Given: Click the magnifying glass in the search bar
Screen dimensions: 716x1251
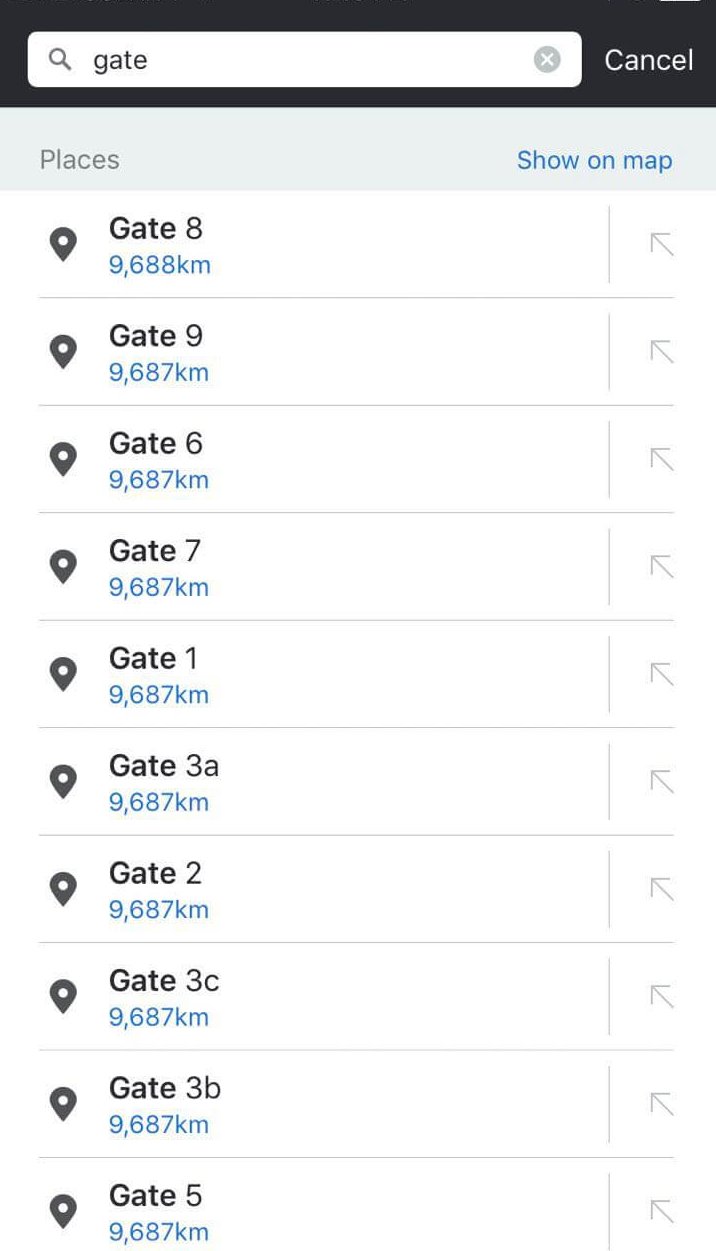Looking at the screenshot, I should pos(58,59).
